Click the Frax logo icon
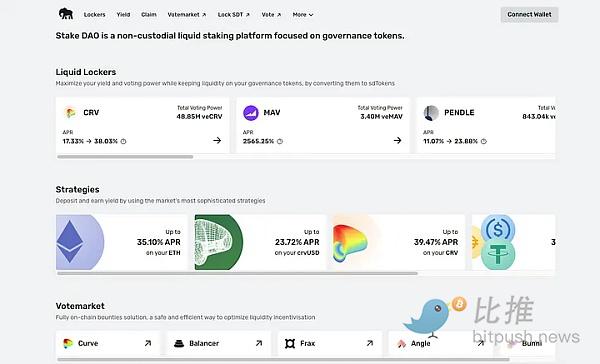The width and height of the screenshot is (600, 364). (290, 343)
